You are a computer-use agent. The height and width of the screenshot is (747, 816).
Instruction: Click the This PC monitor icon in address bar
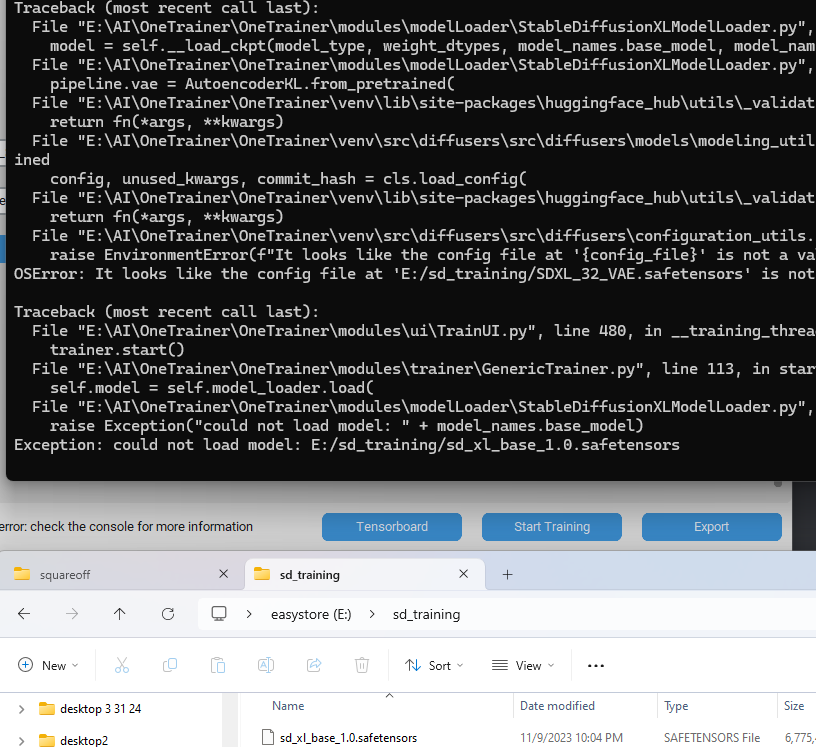[x=219, y=614]
